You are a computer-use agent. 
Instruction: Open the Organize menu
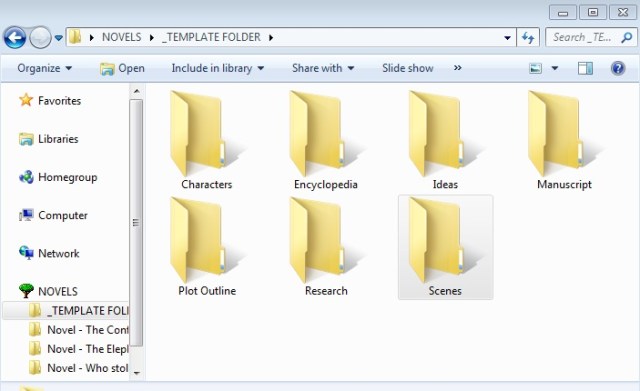click(44, 68)
